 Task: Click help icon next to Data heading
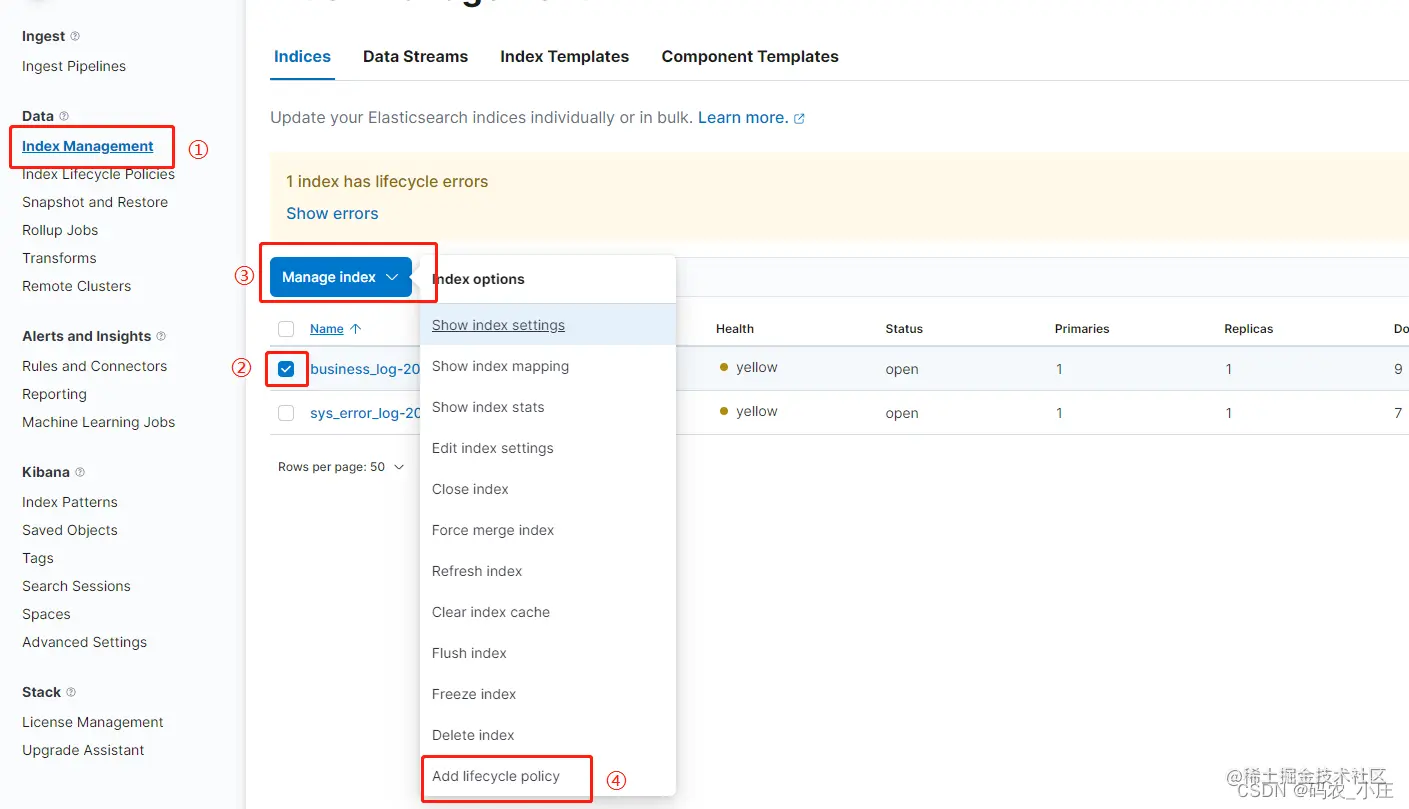pos(64,116)
